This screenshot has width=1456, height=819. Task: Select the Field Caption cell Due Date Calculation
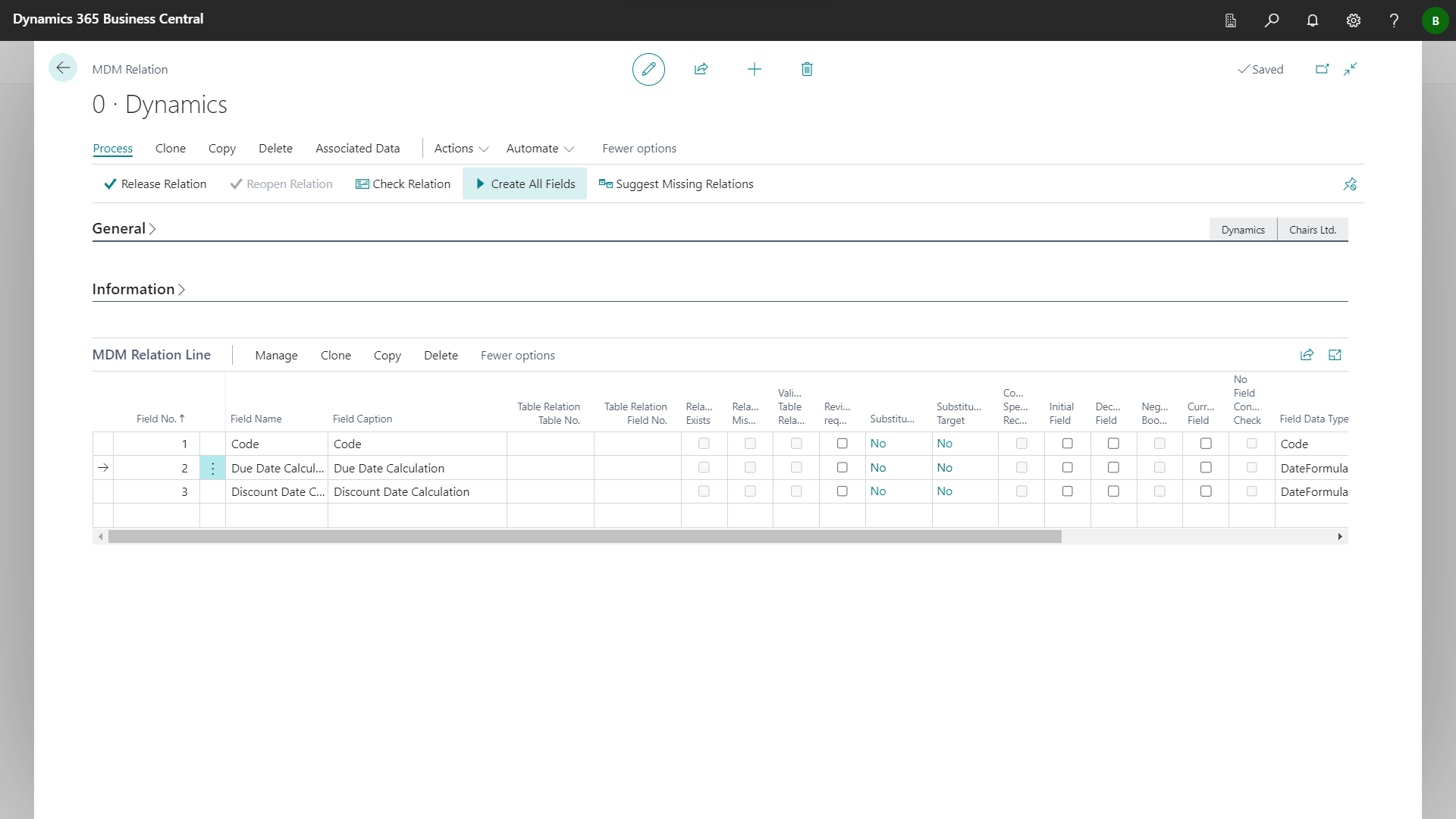417,468
